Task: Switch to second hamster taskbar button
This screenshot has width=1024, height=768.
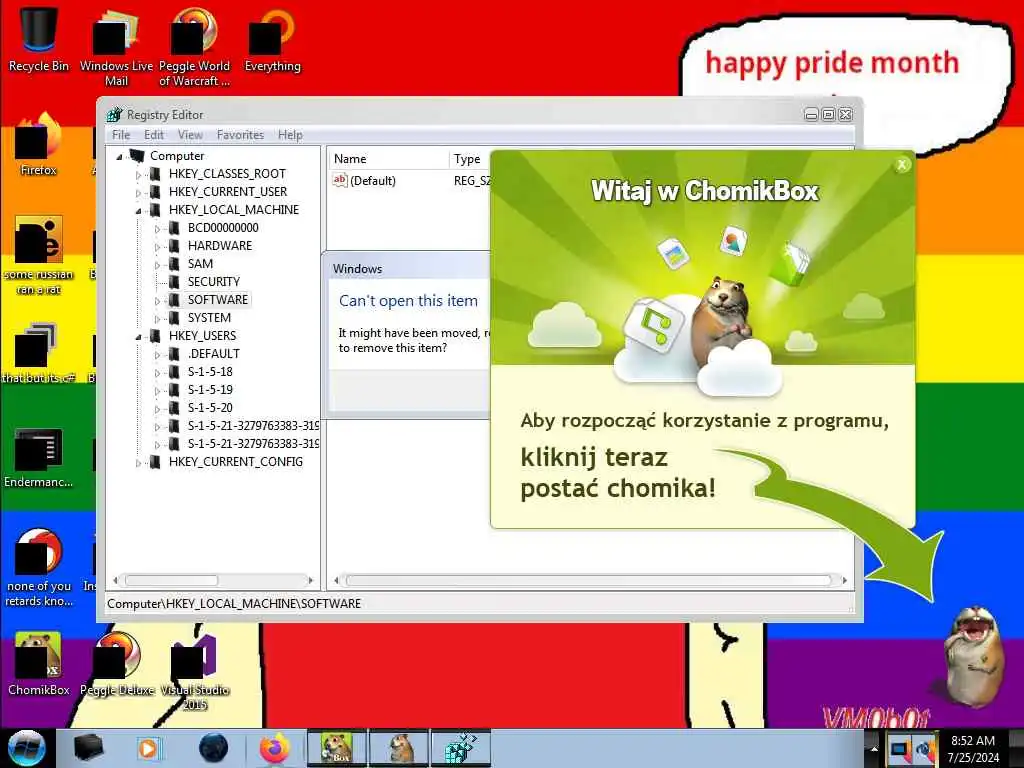Action: pos(400,748)
